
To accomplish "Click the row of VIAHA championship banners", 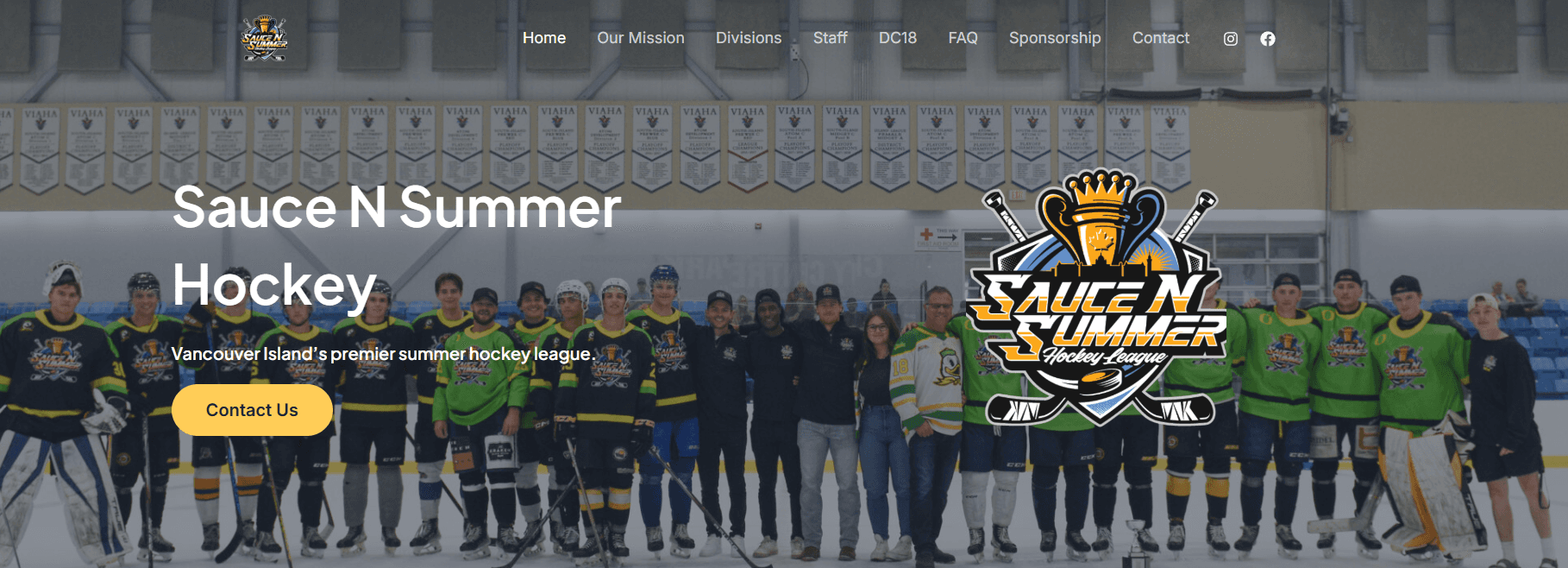I will [x=595, y=147].
